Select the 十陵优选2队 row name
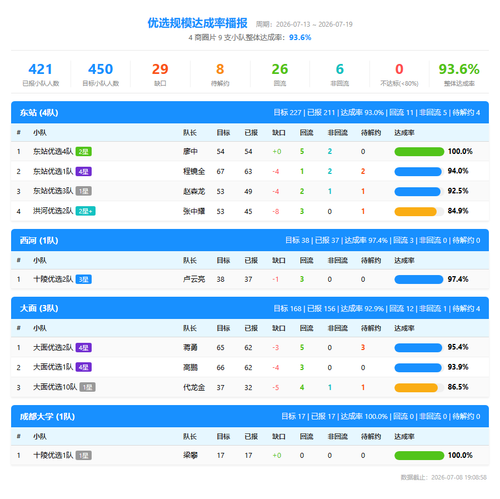The image size is (500, 499). coord(53,279)
